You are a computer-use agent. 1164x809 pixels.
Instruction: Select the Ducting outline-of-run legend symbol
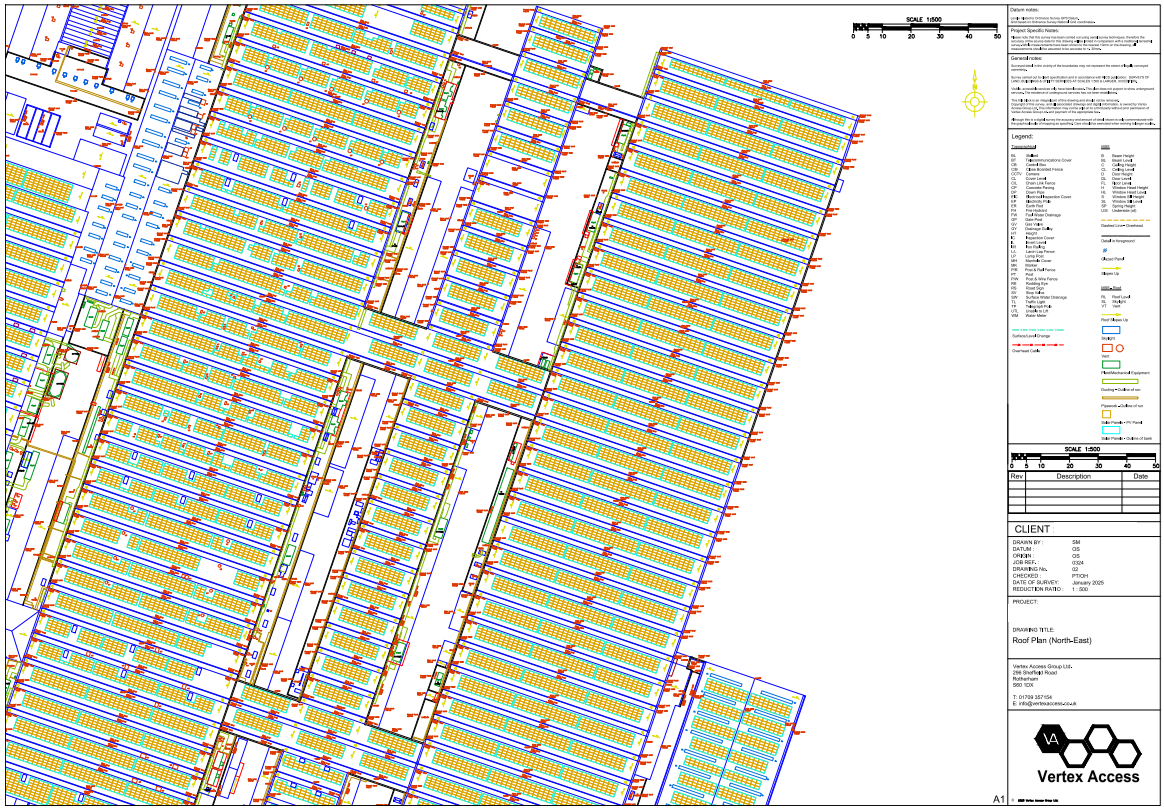1120,381
